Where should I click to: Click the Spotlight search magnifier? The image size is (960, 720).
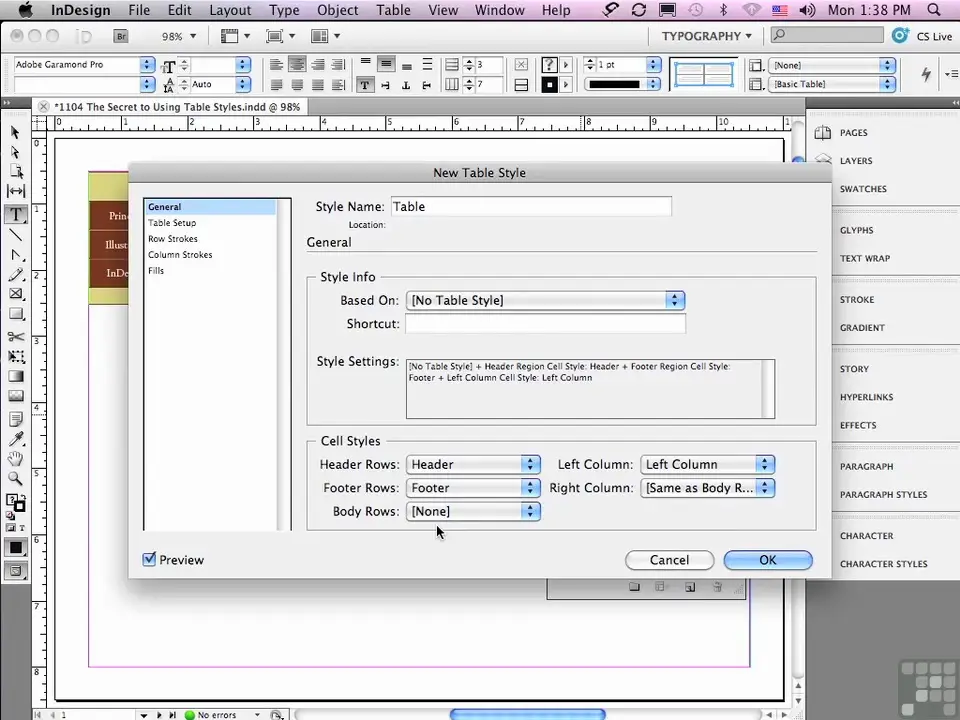click(934, 10)
